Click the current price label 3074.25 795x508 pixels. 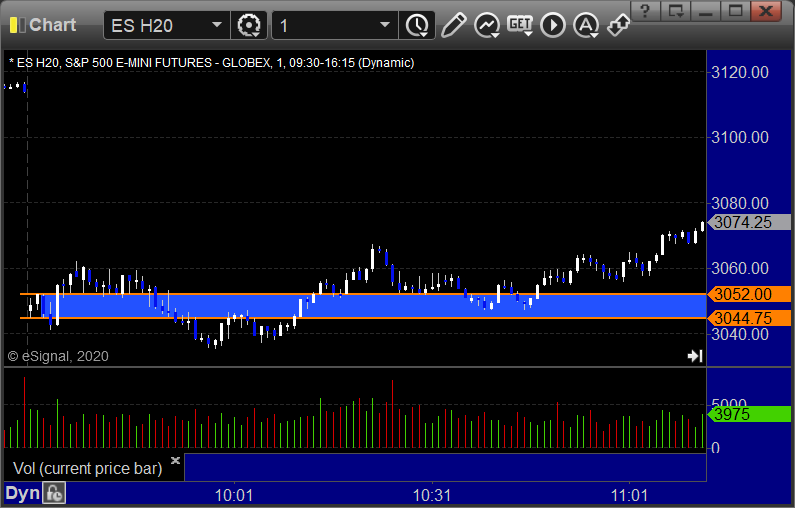click(749, 222)
